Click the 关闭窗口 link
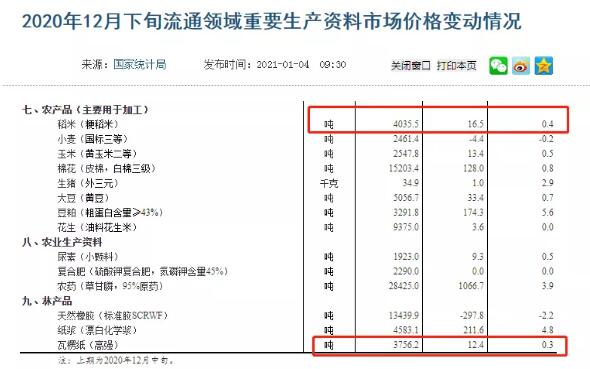This screenshot has height=369, width=590. 411,66
